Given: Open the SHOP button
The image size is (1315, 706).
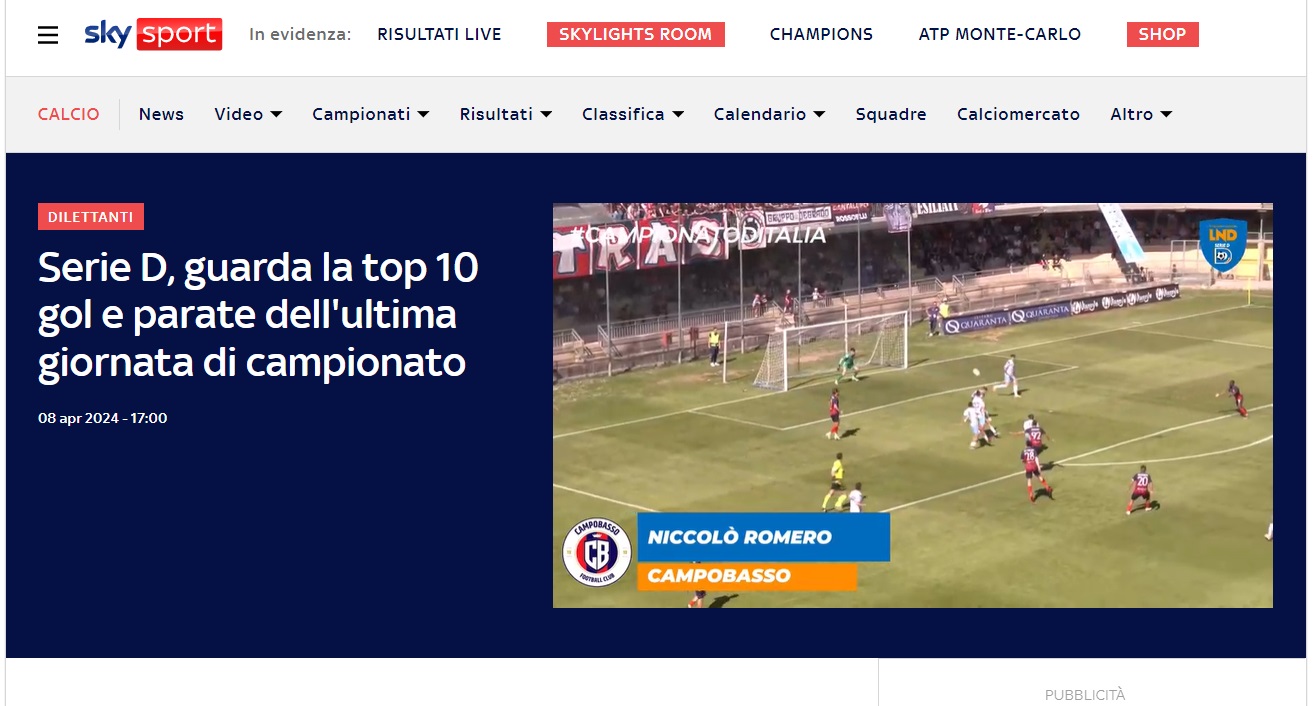Looking at the screenshot, I should (x=1162, y=34).
